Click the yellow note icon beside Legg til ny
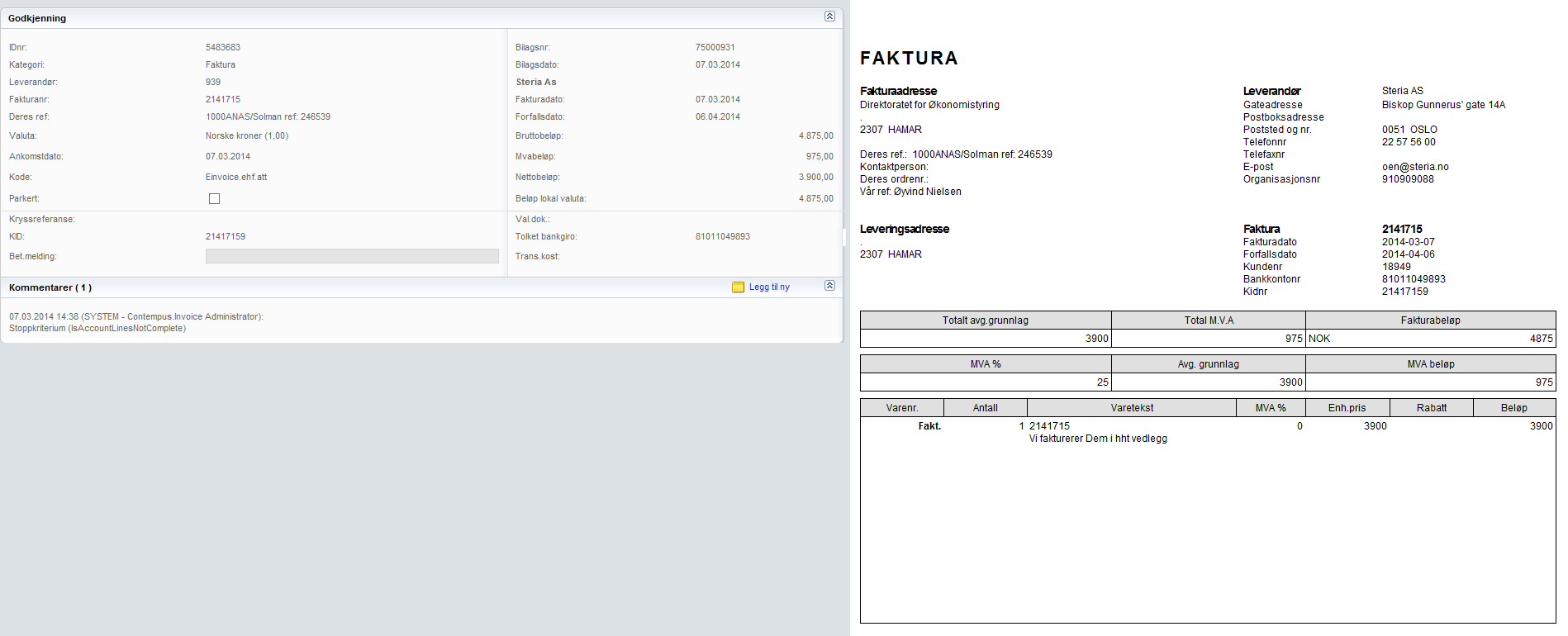 coord(738,287)
